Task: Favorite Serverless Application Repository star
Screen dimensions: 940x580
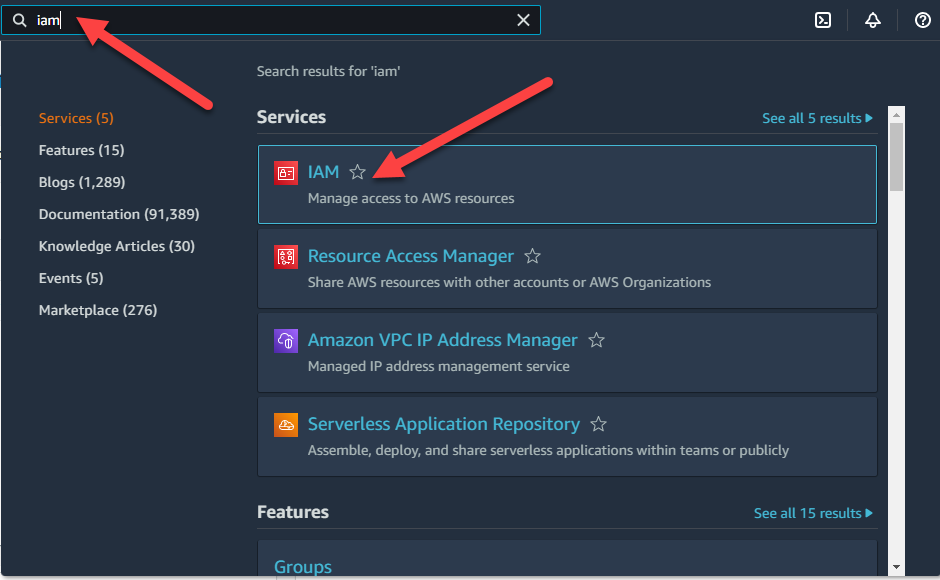Action: pyautogui.click(x=598, y=424)
